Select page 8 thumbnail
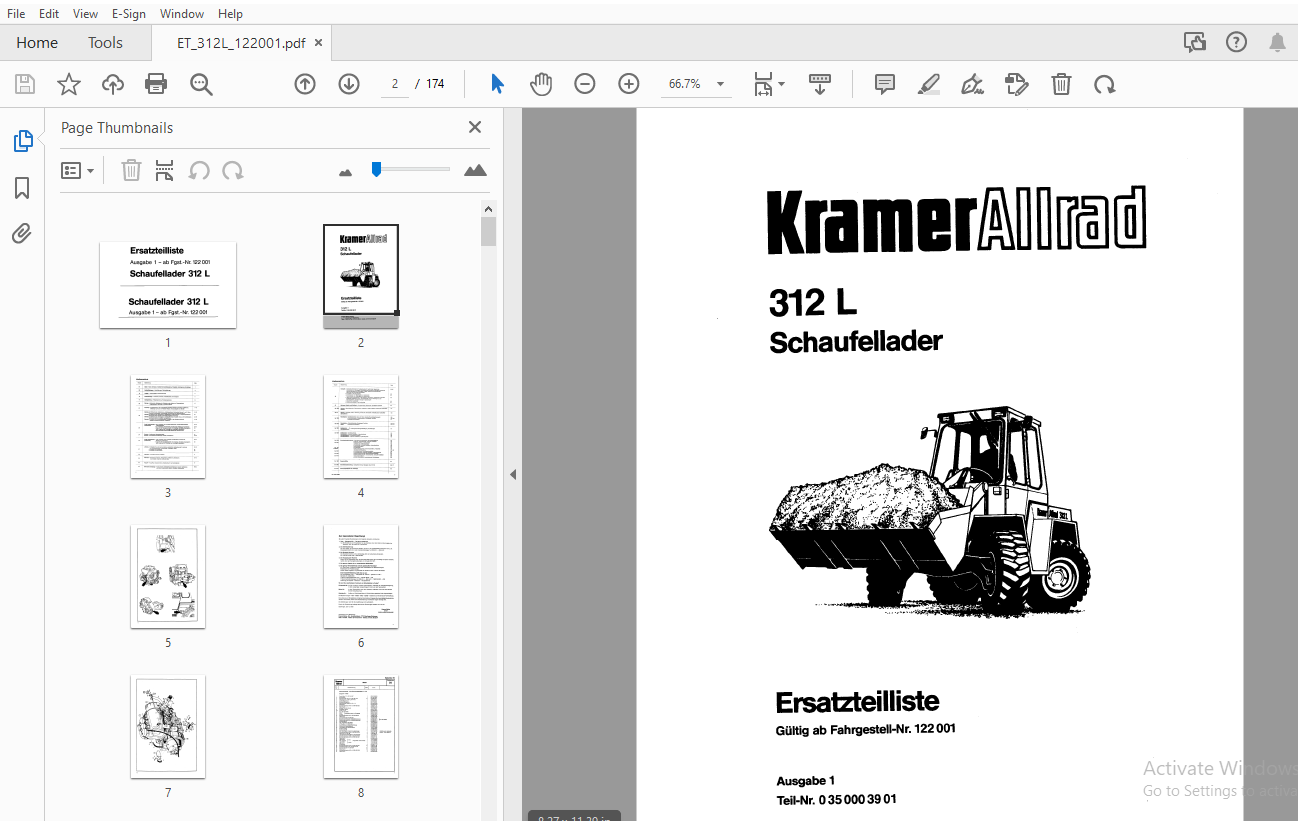The height and width of the screenshot is (821, 1298). [361, 727]
